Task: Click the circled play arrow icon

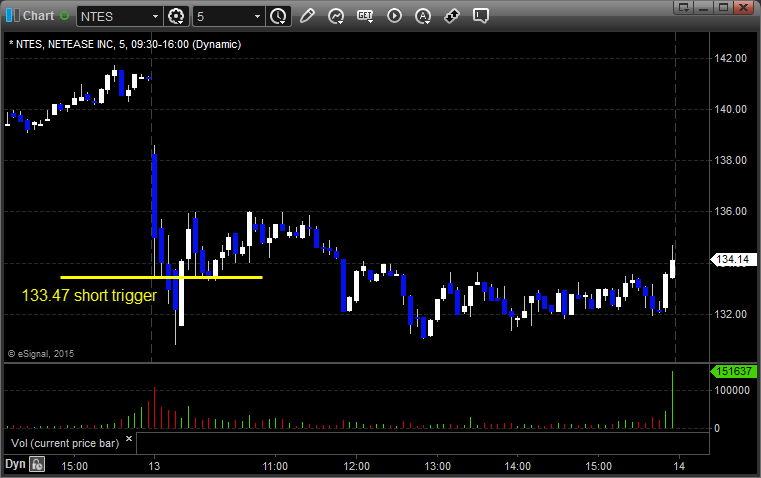Action: [x=394, y=16]
